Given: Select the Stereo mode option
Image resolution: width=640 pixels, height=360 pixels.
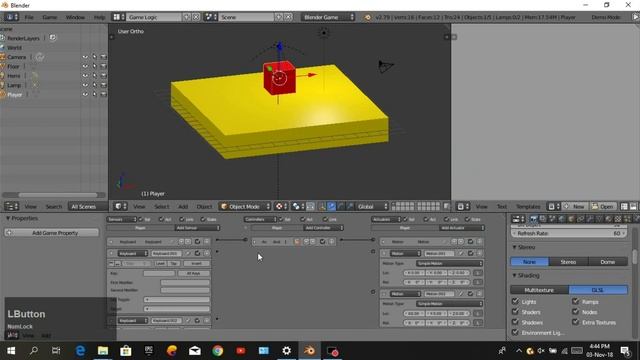Looking at the screenshot, I should click(x=568, y=262).
